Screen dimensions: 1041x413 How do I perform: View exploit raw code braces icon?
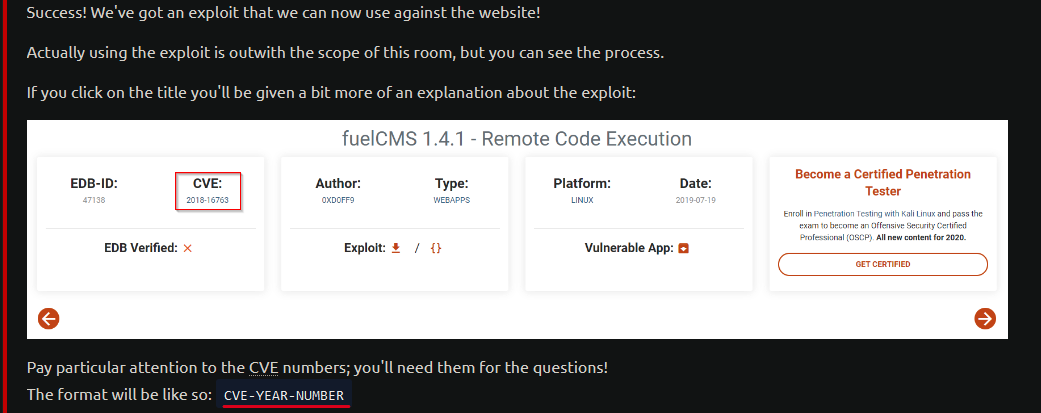click(x=436, y=248)
